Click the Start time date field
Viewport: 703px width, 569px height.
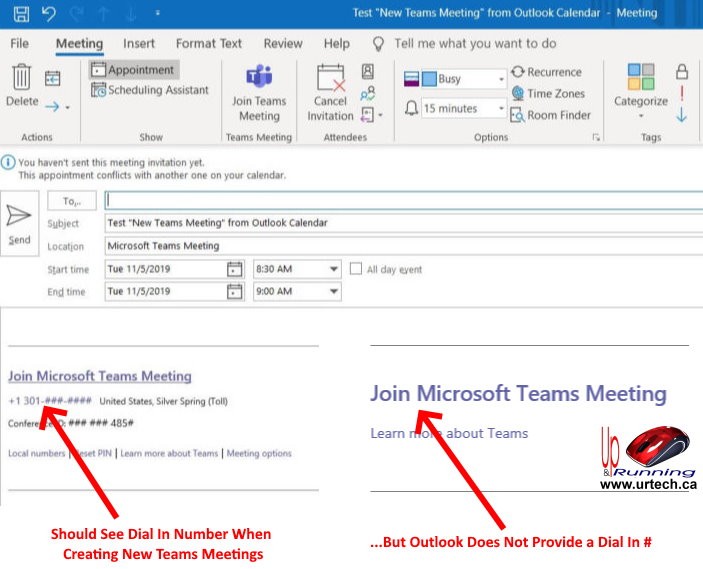165,269
